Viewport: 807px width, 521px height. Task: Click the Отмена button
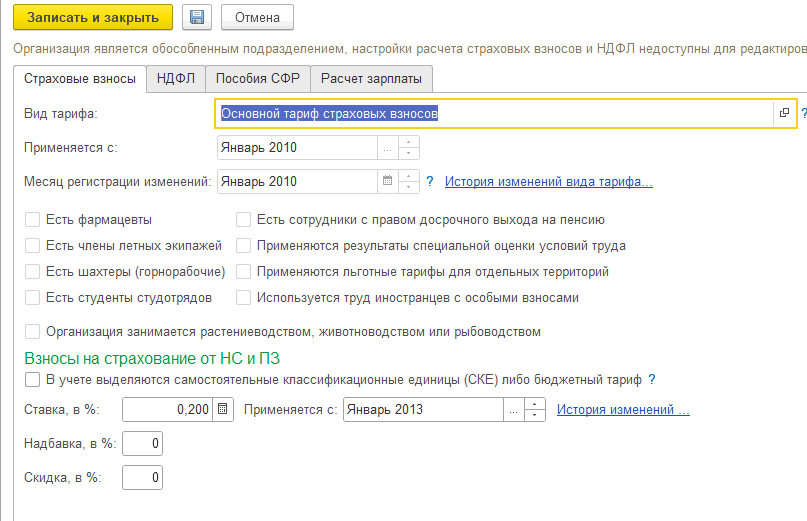click(257, 18)
